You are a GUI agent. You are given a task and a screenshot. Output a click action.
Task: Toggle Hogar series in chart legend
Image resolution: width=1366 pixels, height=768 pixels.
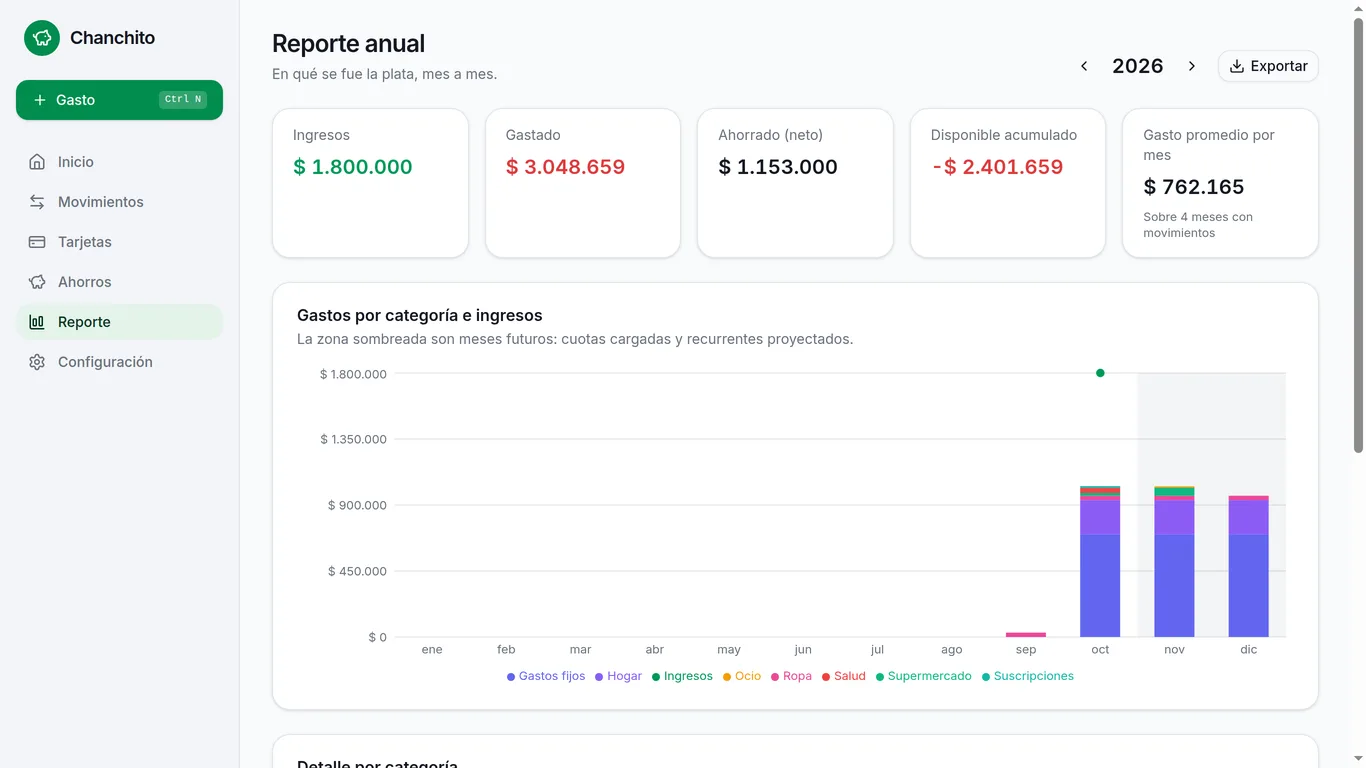click(618, 676)
